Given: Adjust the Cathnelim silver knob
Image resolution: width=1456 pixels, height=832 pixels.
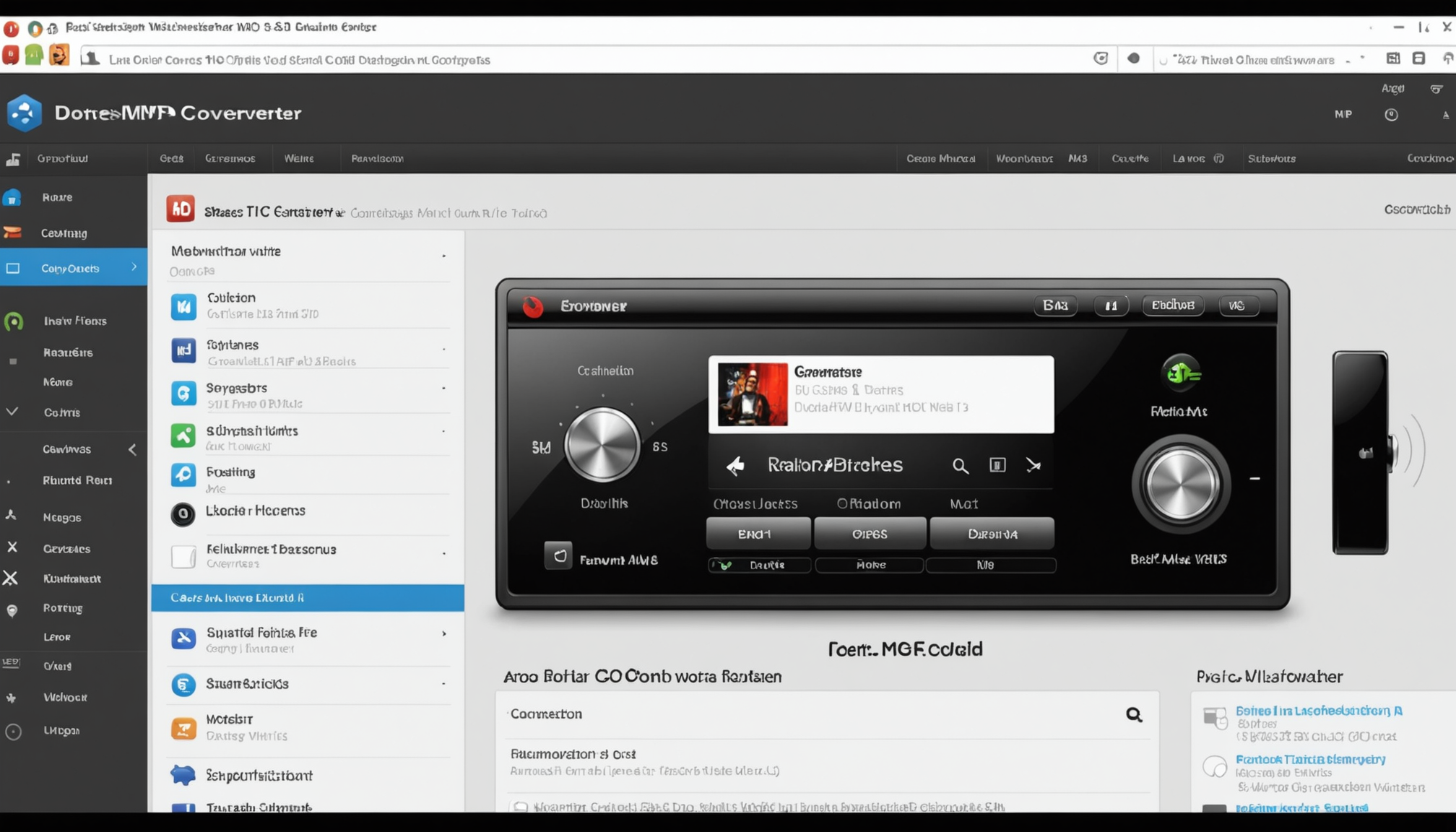Looking at the screenshot, I should click(x=602, y=445).
